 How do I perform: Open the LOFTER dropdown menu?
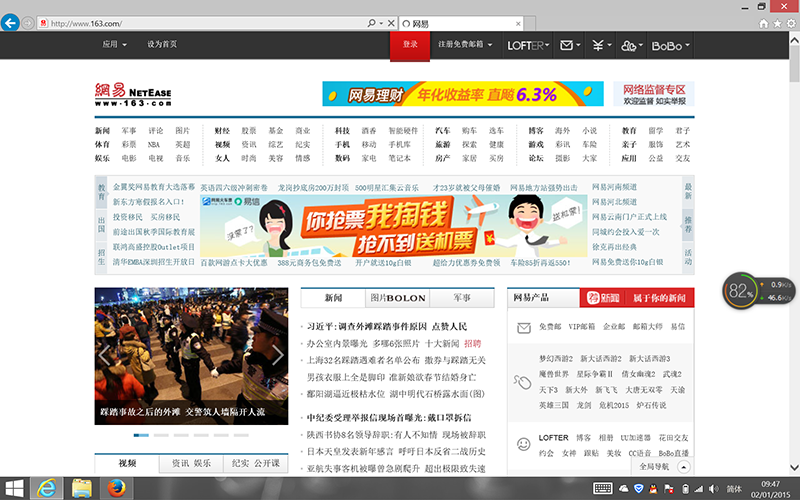tap(528, 45)
